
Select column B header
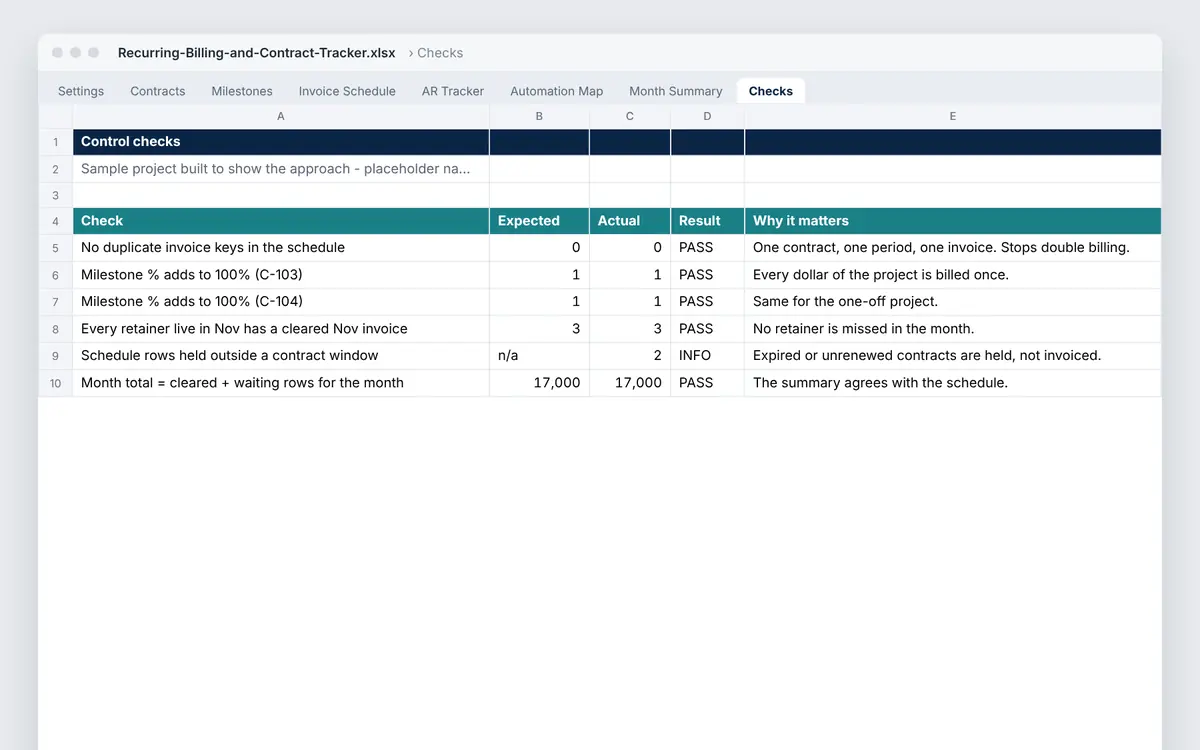tap(540, 116)
